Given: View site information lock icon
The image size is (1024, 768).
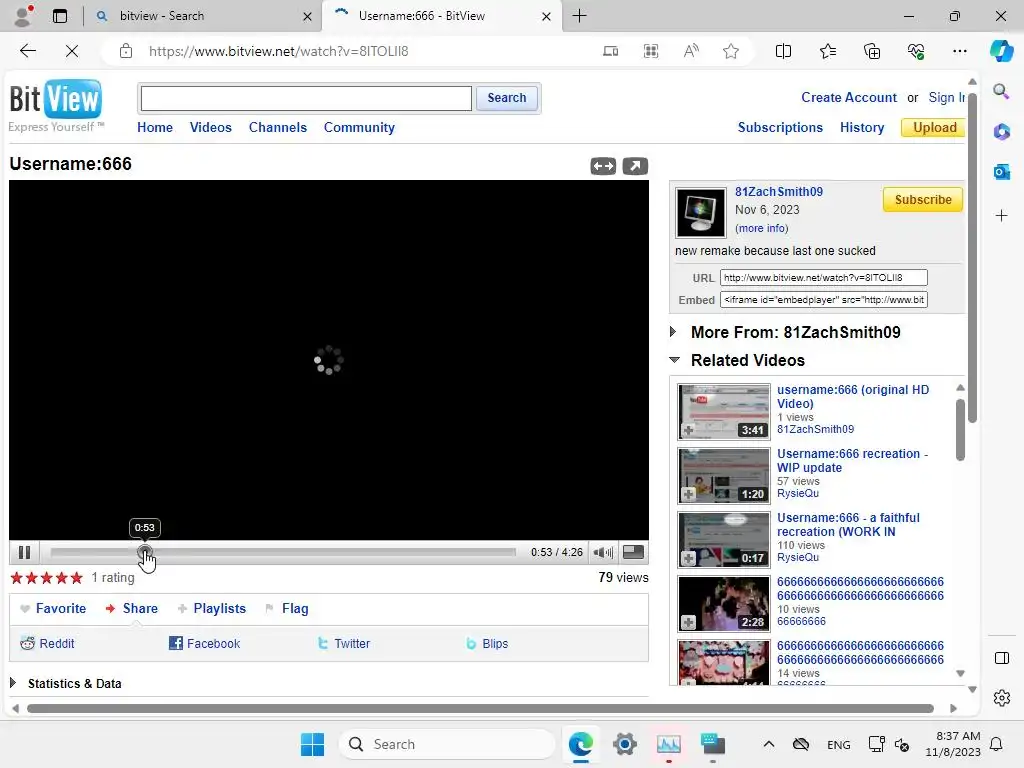Looking at the screenshot, I should click(126, 51).
